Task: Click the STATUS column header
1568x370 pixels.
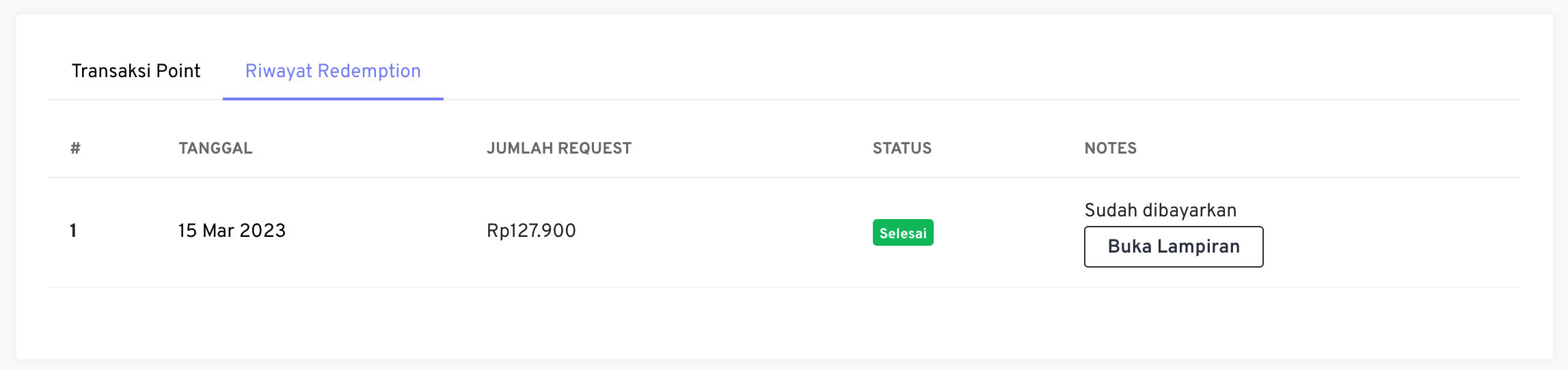Action: (x=902, y=148)
